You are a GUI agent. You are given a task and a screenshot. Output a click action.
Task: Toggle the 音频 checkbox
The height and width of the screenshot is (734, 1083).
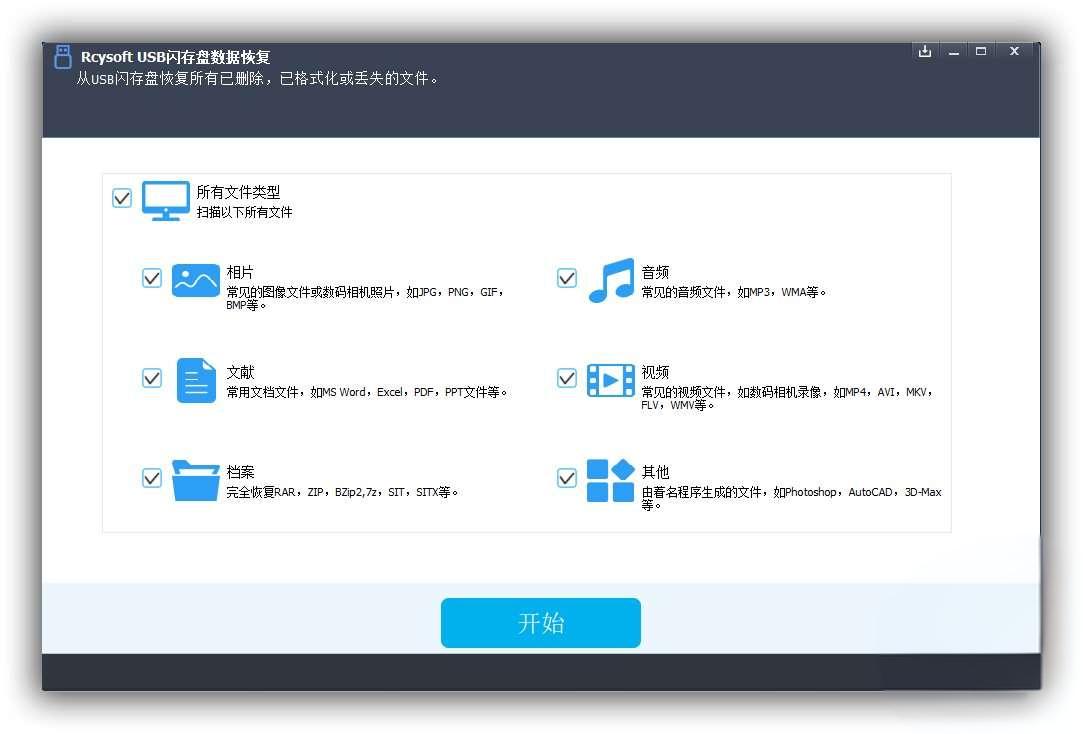567,278
